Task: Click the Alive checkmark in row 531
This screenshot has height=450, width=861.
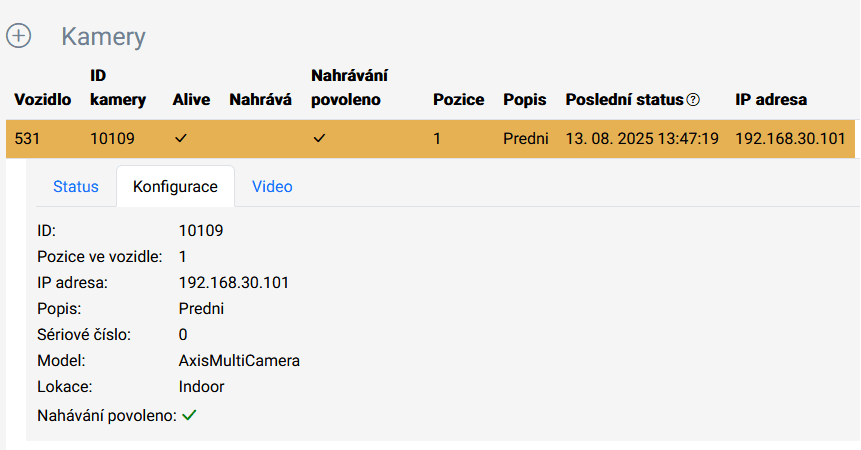Action: coord(181,138)
